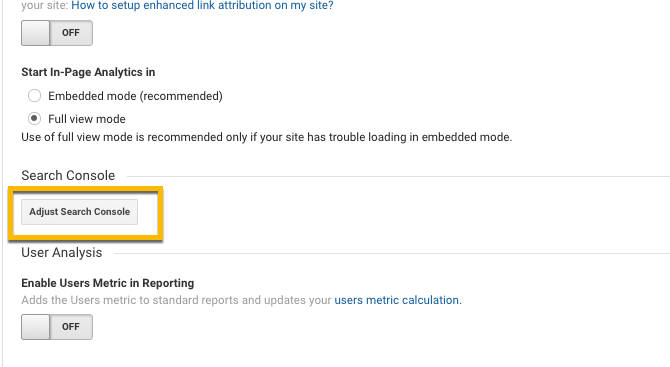The image size is (670, 367).
Task: Click the Enable Users Metric in Reporting heading
Action: tap(108, 283)
